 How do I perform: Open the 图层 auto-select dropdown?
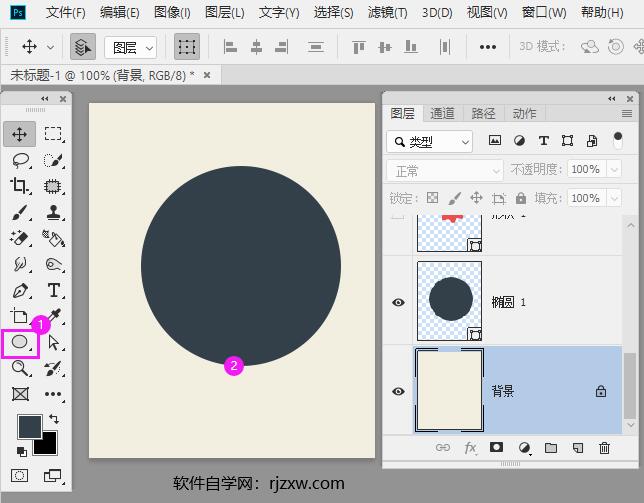[130, 48]
